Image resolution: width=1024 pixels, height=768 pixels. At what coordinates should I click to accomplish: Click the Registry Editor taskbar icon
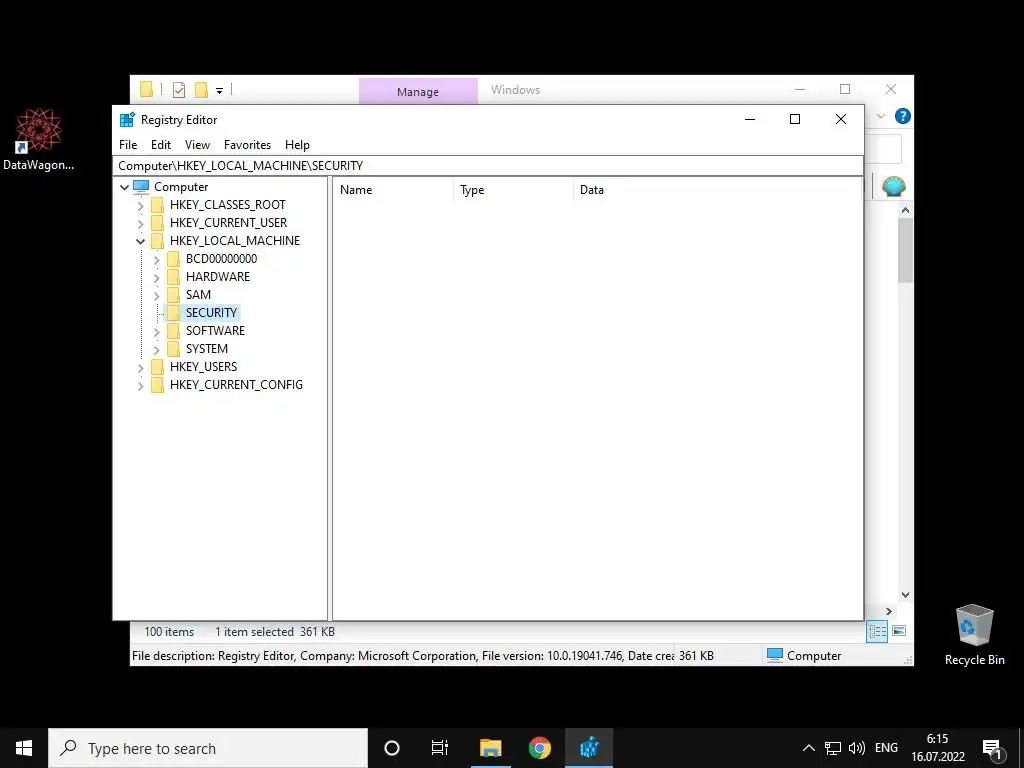(x=589, y=748)
